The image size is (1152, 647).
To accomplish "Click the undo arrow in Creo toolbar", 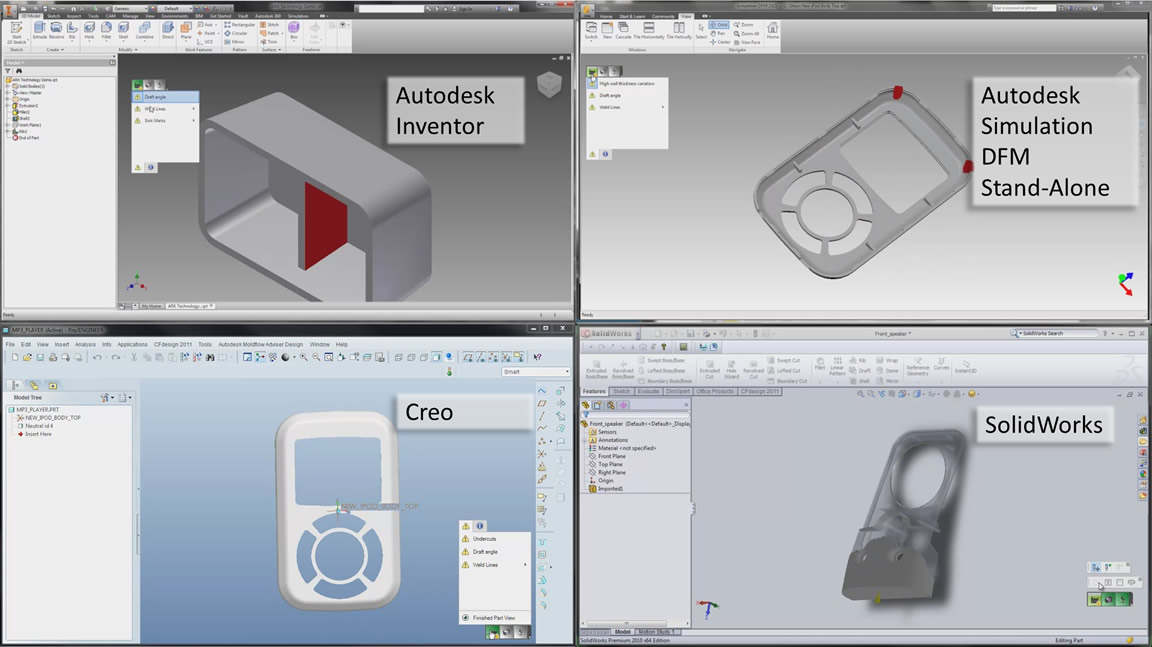I will pos(97,358).
